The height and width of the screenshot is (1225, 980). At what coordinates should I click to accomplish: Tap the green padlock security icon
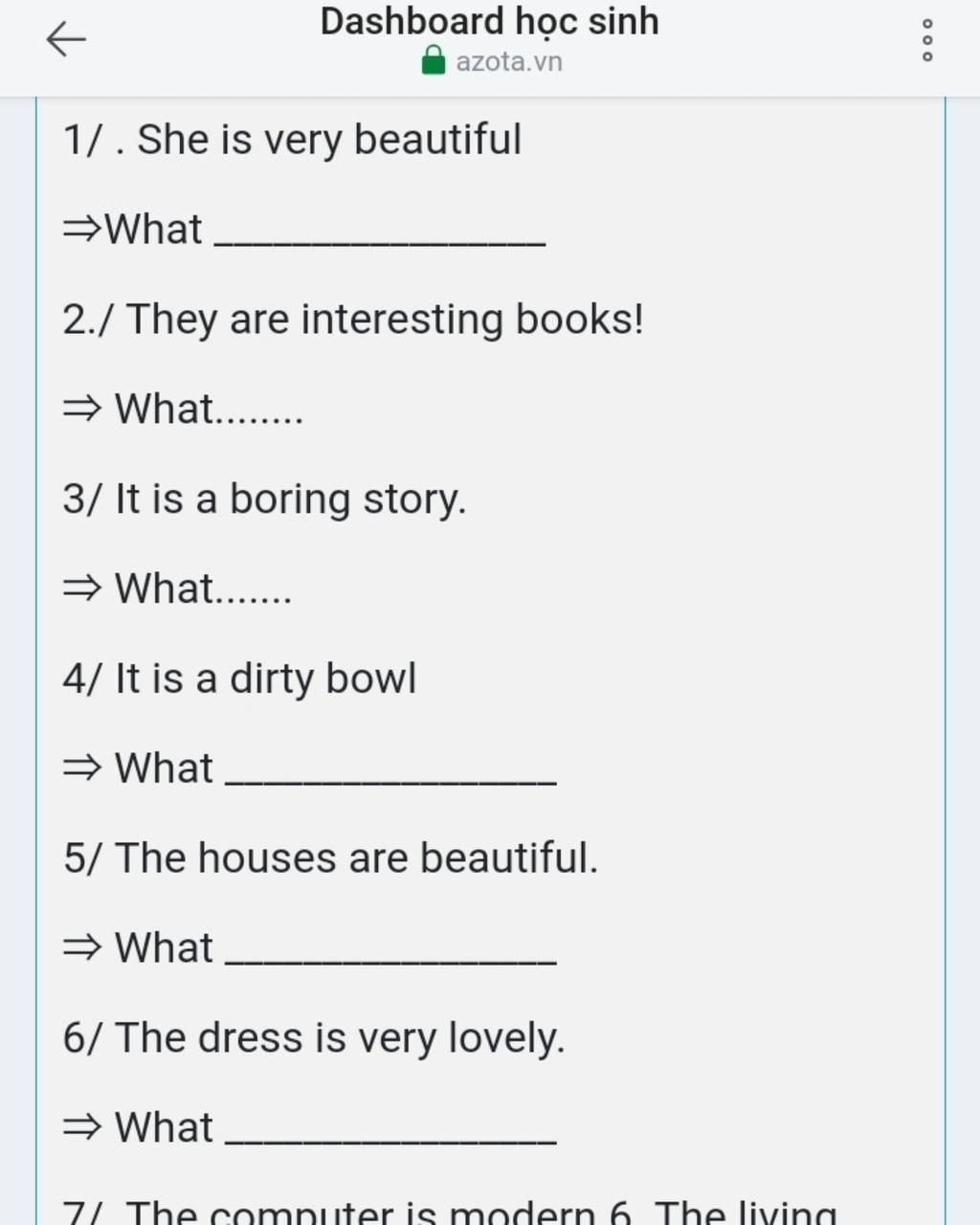click(x=434, y=61)
